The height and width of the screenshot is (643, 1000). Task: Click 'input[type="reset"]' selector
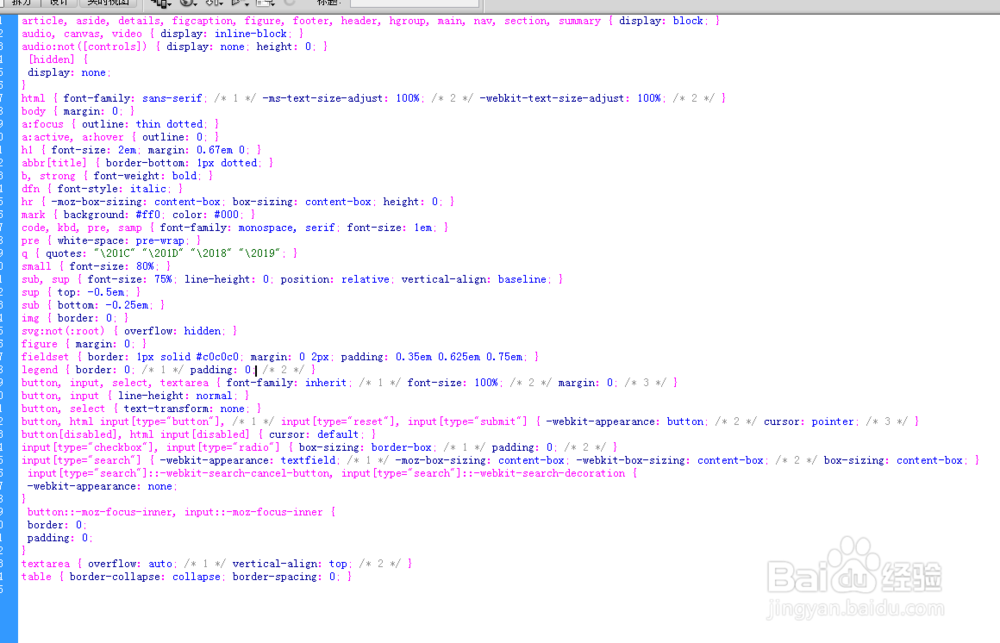click(x=337, y=422)
